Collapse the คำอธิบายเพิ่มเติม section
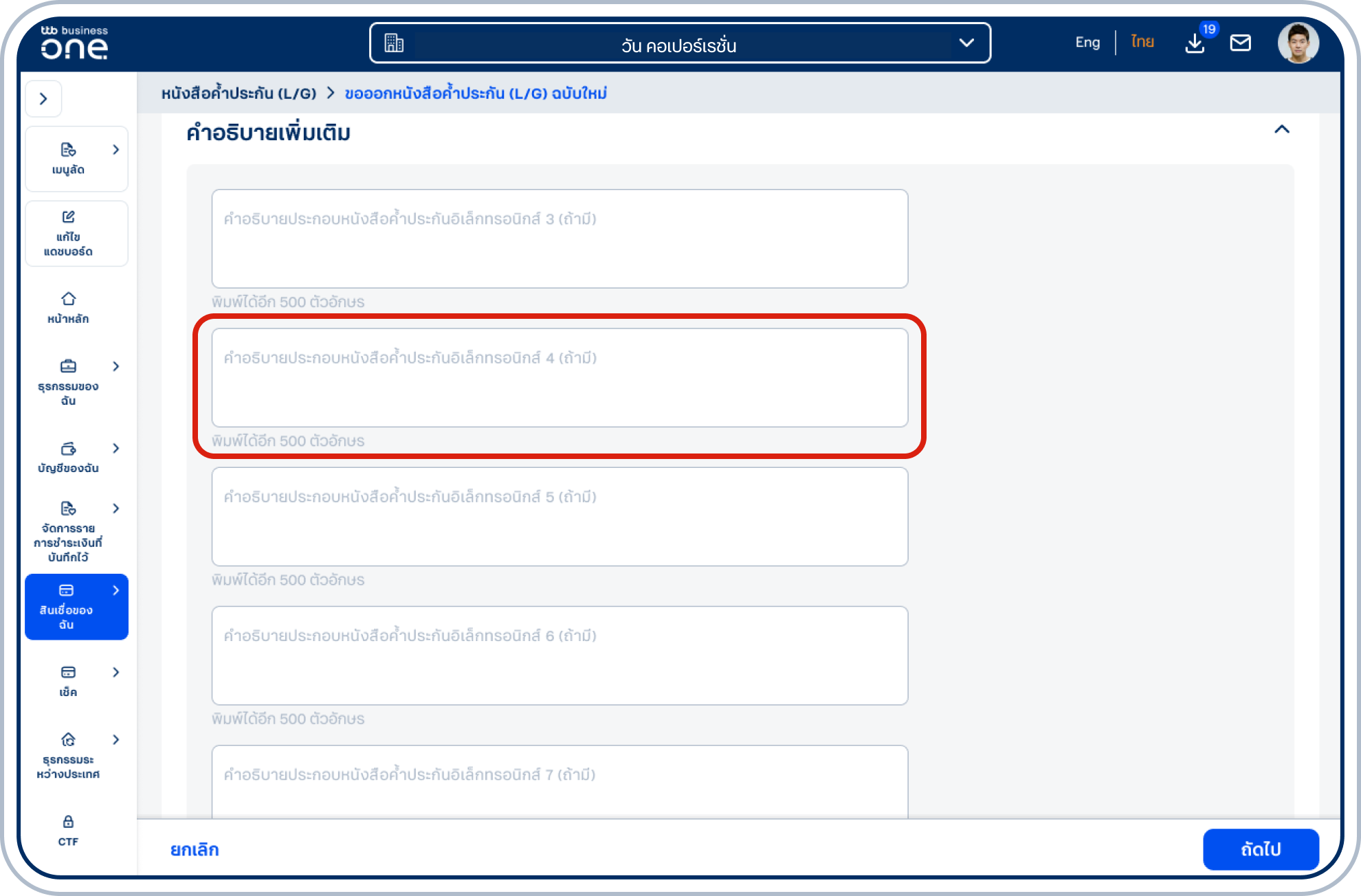This screenshot has width=1361, height=896. pos(1281,130)
